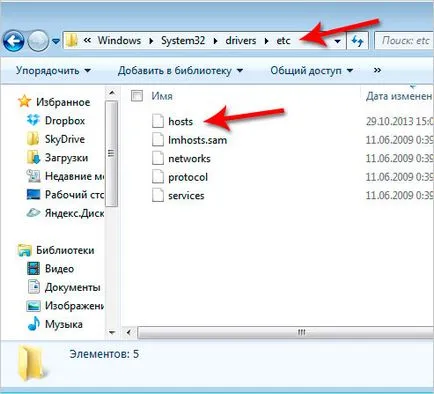Open the Библиотеки group
Viewport: 434px width, 394px height.
coord(65,250)
